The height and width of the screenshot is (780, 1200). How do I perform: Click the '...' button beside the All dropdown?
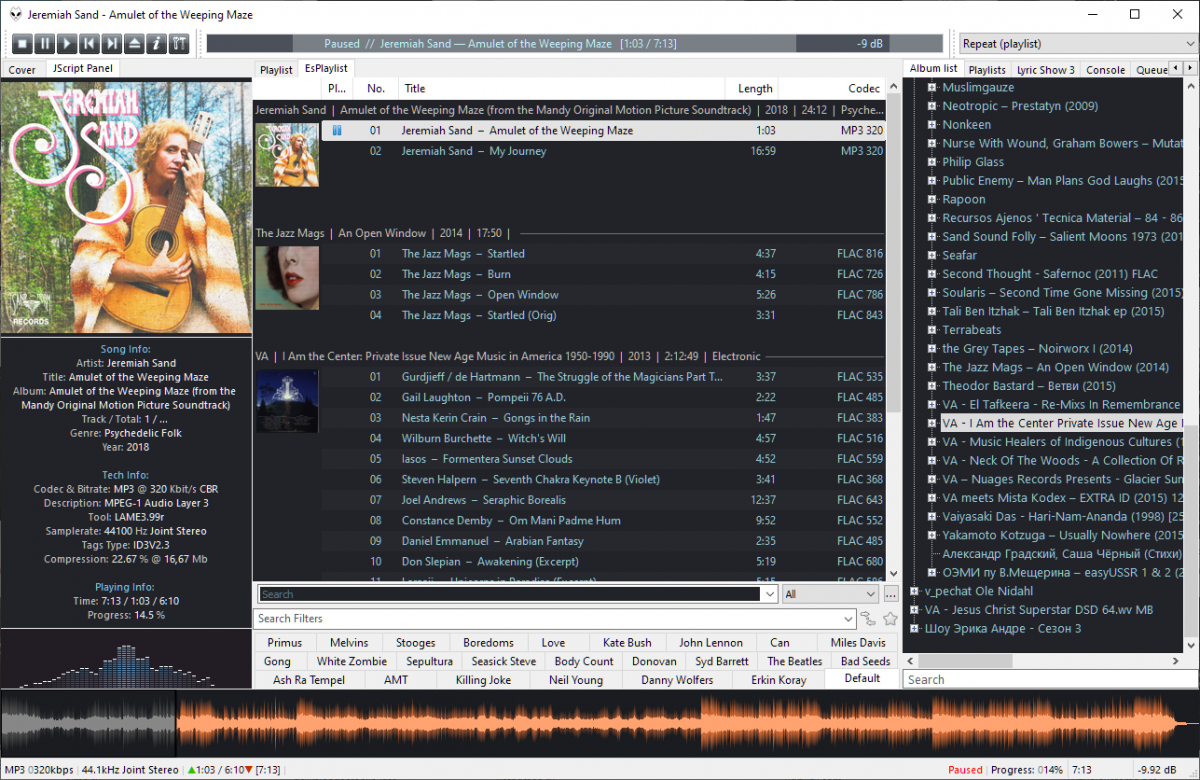click(x=891, y=594)
